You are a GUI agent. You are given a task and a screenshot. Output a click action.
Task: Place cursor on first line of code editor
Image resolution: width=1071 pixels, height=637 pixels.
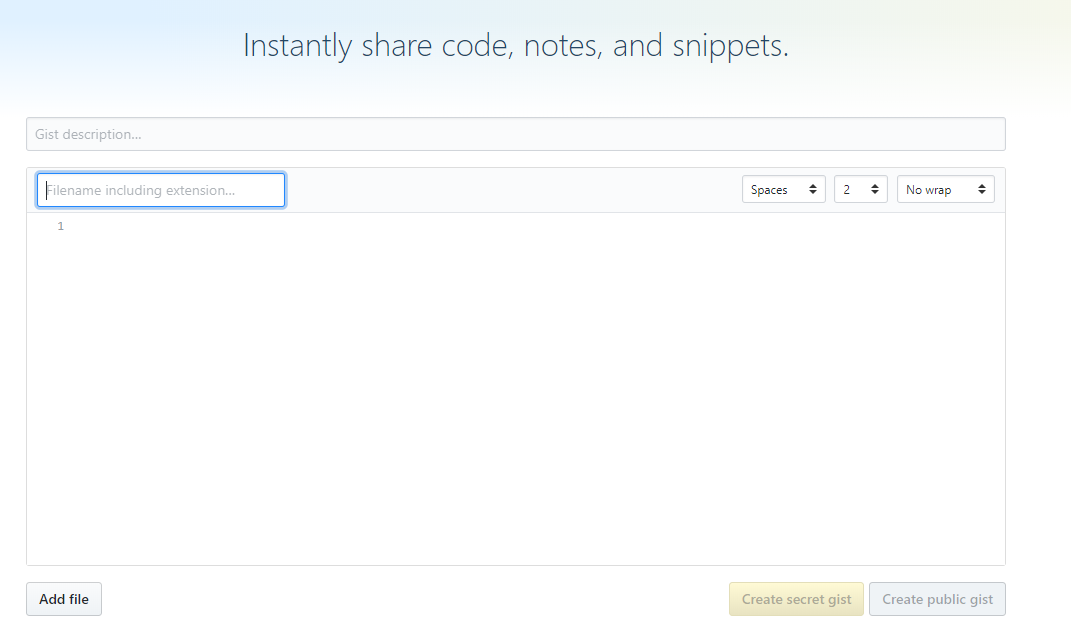pos(533,226)
